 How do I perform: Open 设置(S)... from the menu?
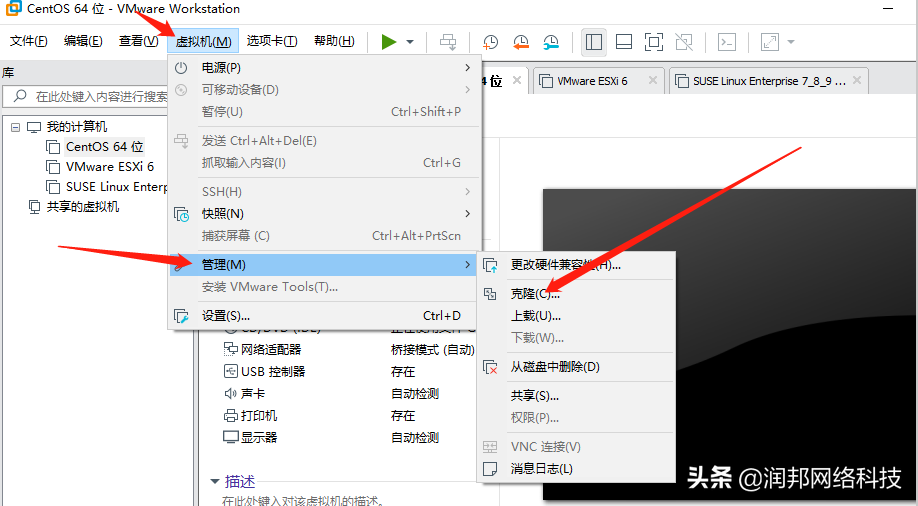(x=324, y=316)
